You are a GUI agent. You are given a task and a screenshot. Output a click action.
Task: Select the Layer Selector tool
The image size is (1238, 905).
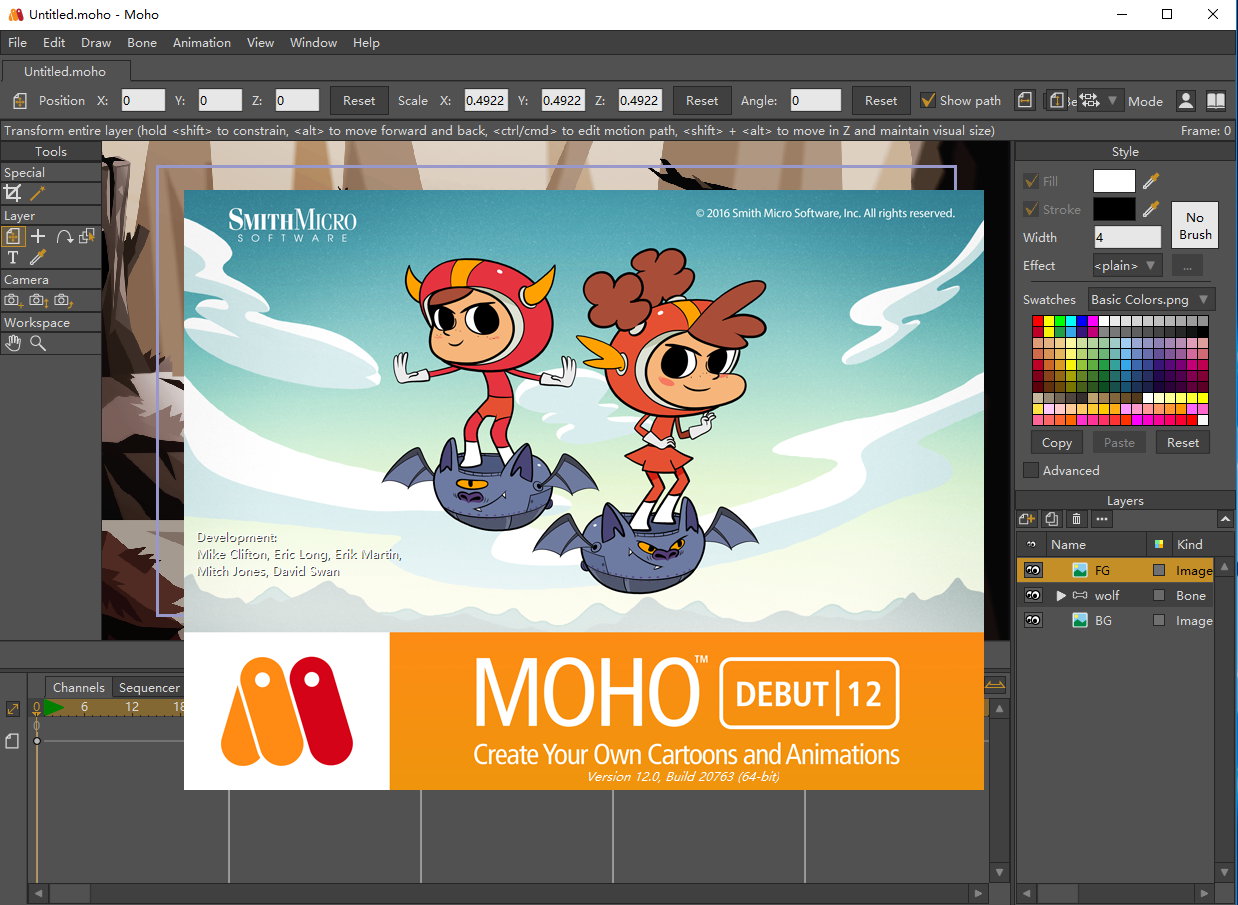87,237
